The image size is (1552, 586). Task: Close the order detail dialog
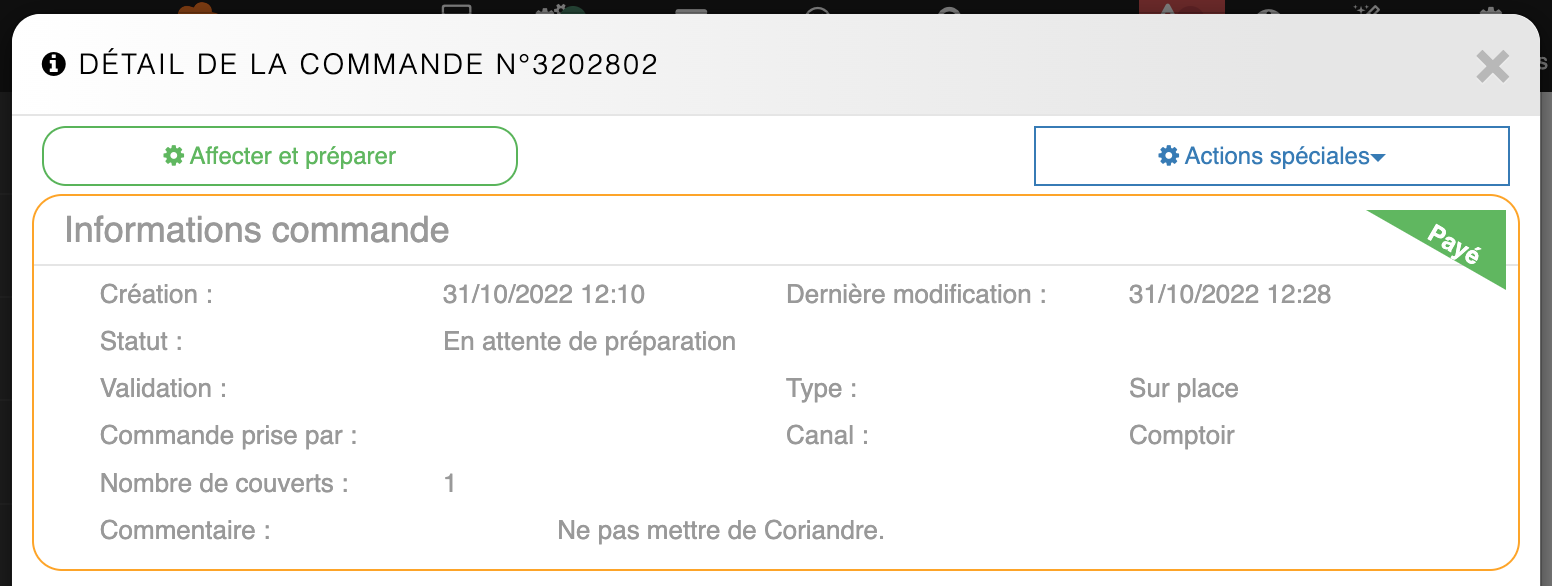pyautogui.click(x=1492, y=67)
